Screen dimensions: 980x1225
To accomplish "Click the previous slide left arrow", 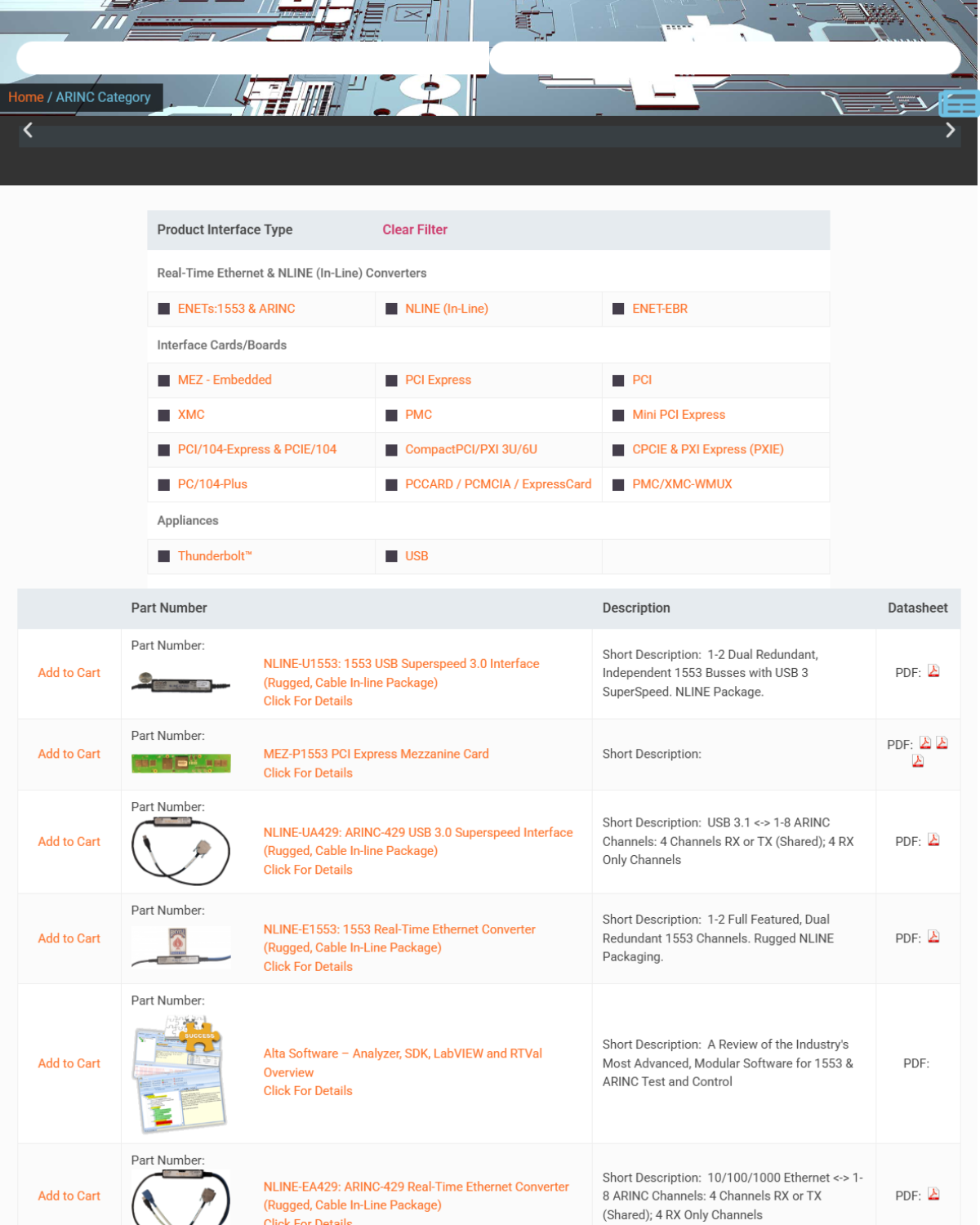I will (29, 130).
